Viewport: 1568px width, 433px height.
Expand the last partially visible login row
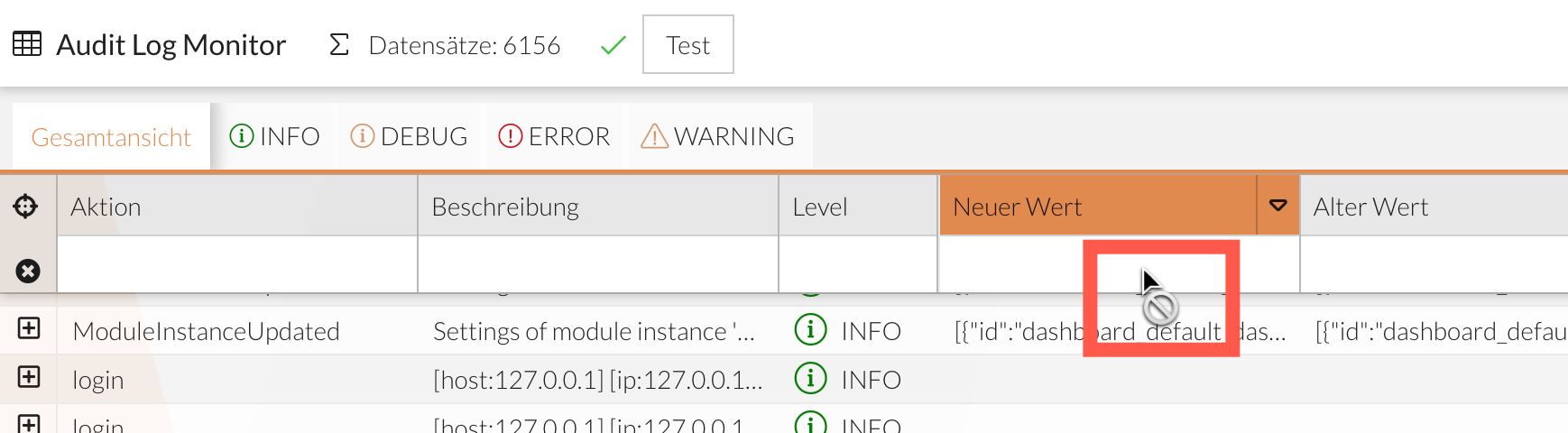pos(29,424)
